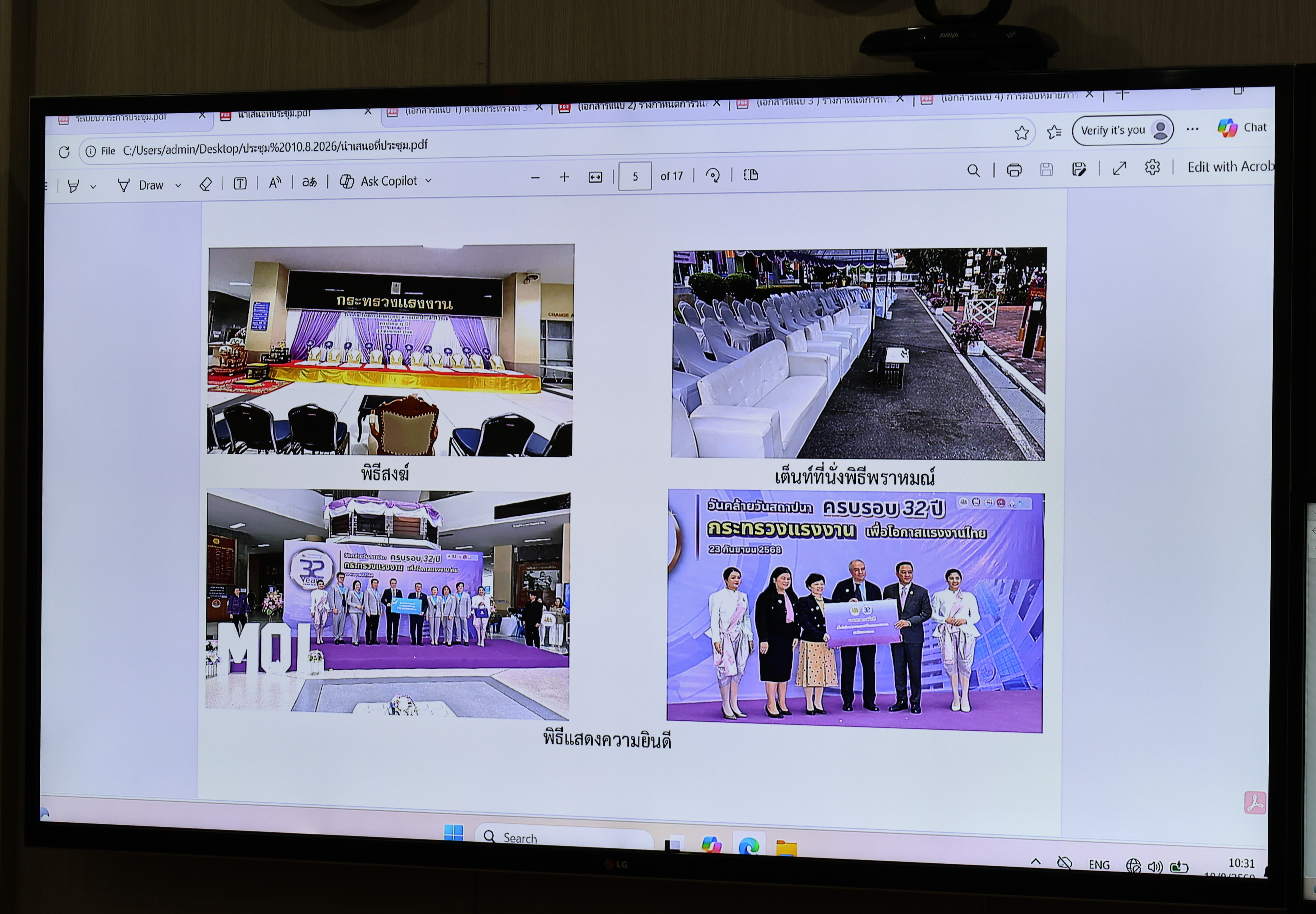The height and width of the screenshot is (914, 1316).
Task: Click the caption เต็นท์ที่นั่งพิธีพราหมณ์
Action: (x=855, y=477)
